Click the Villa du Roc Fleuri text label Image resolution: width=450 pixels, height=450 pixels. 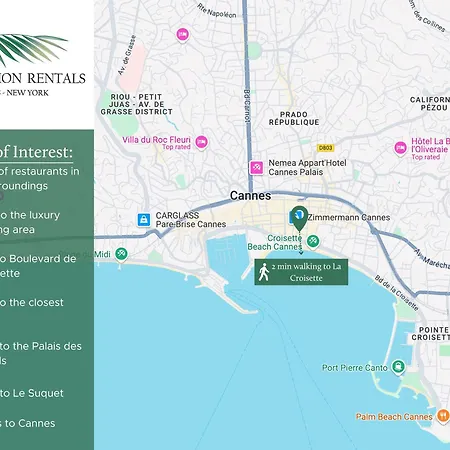[156, 140]
